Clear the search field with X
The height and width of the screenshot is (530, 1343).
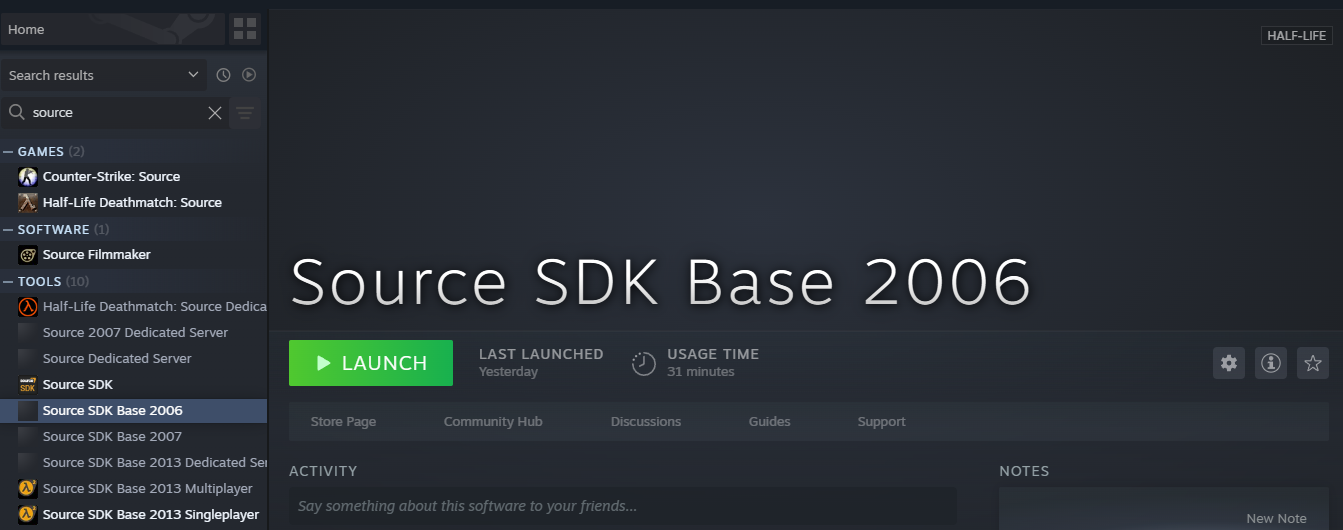(215, 113)
